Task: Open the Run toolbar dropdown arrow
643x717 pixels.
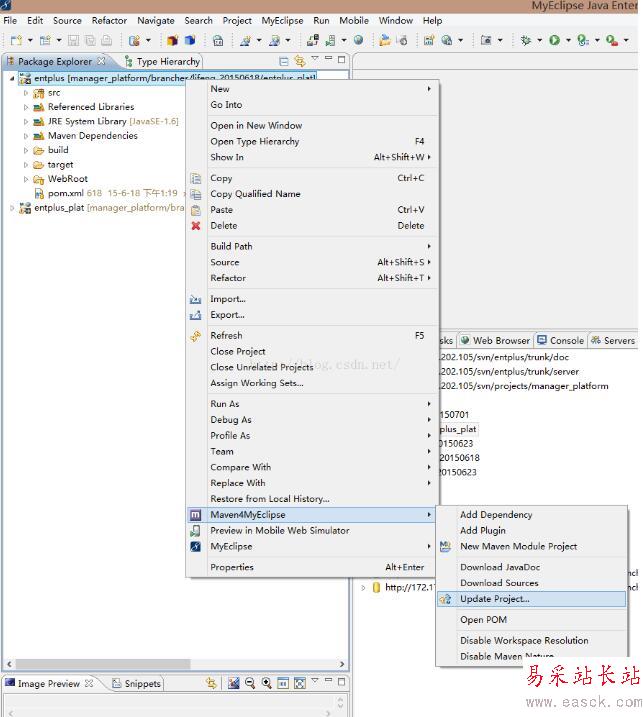Action: tap(568, 40)
